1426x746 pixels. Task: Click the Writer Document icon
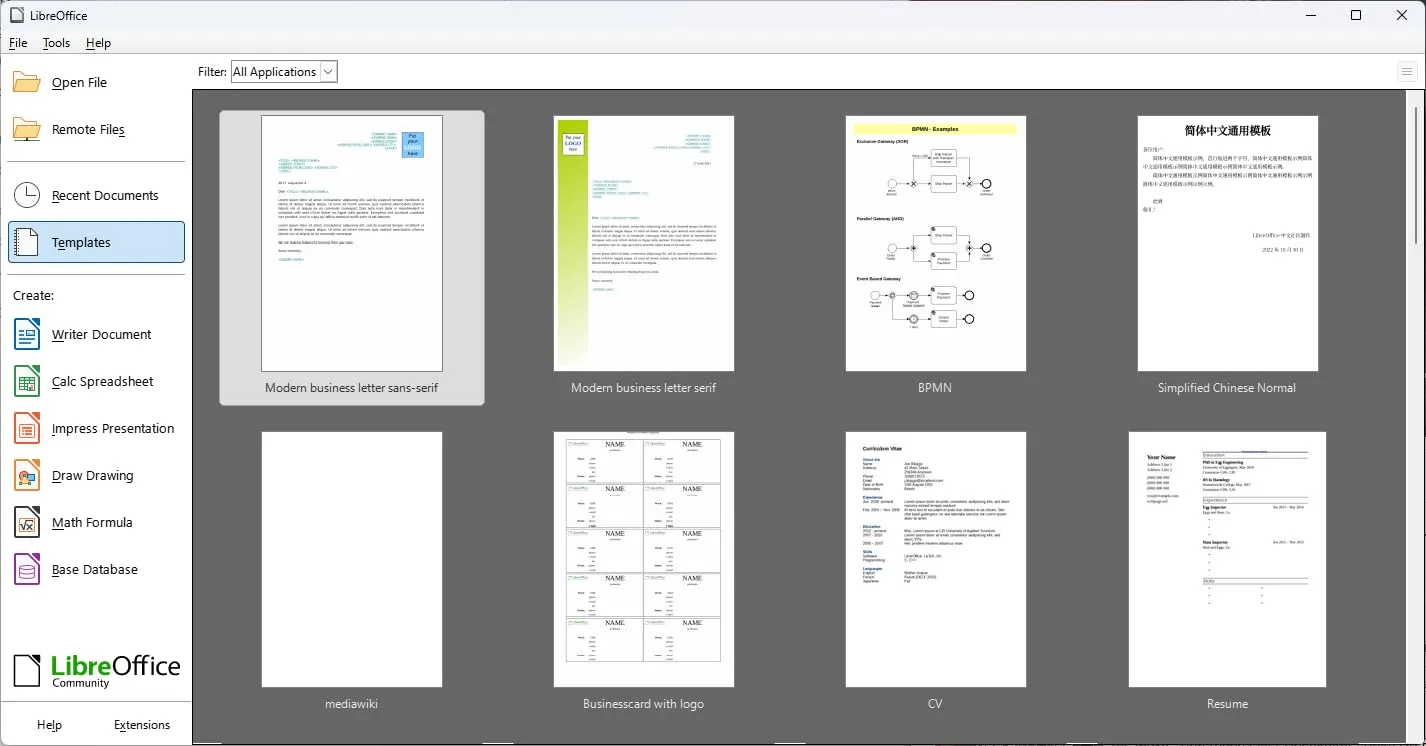click(x=27, y=334)
